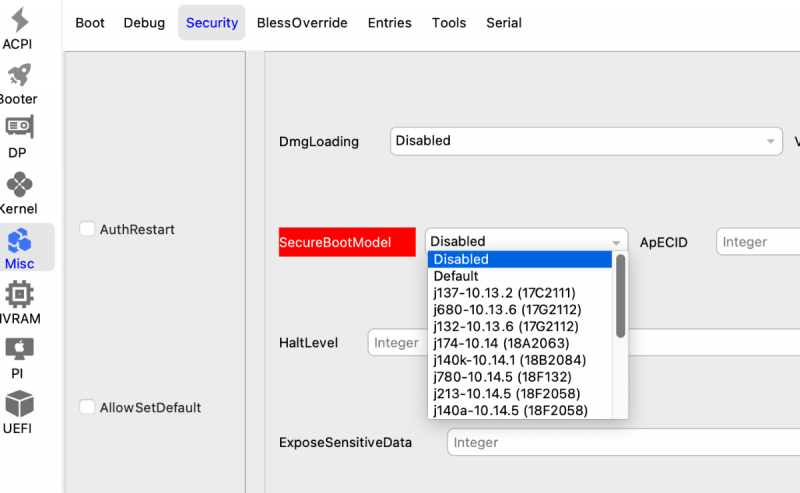
Task: Select the Booter rocket icon
Action: coord(19,76)
